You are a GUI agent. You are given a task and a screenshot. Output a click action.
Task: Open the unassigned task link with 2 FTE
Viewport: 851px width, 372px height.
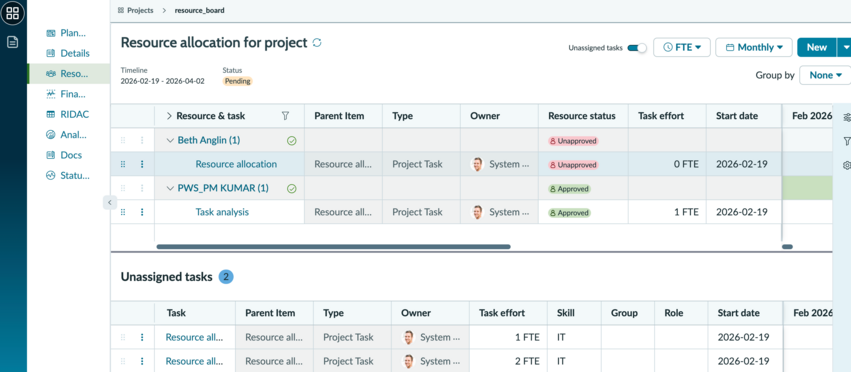[x=194, y=361]
